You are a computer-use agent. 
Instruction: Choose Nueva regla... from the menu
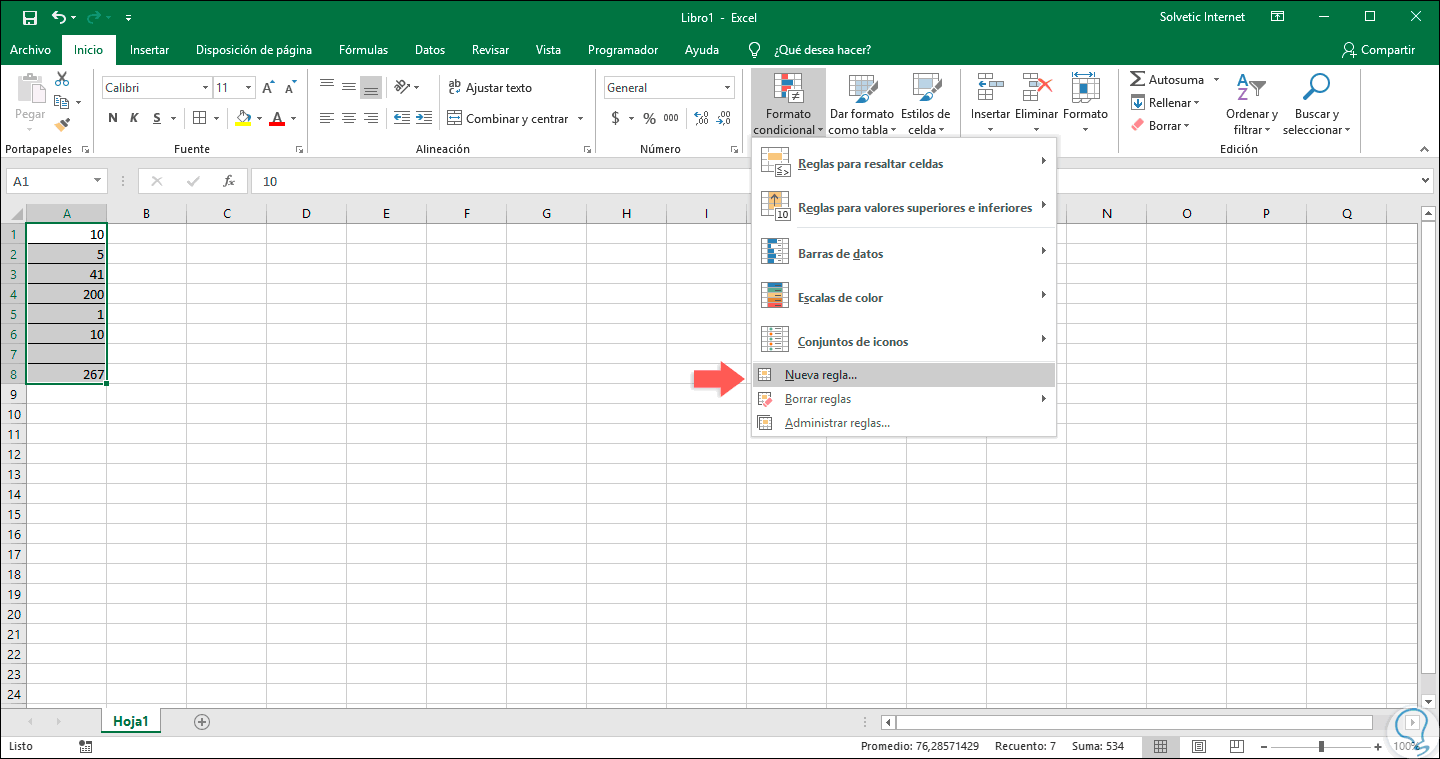pos(903,375)
